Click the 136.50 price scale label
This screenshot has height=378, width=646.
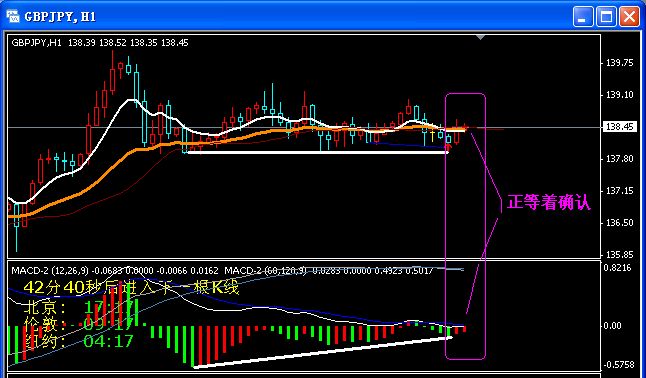click(620, 223)
